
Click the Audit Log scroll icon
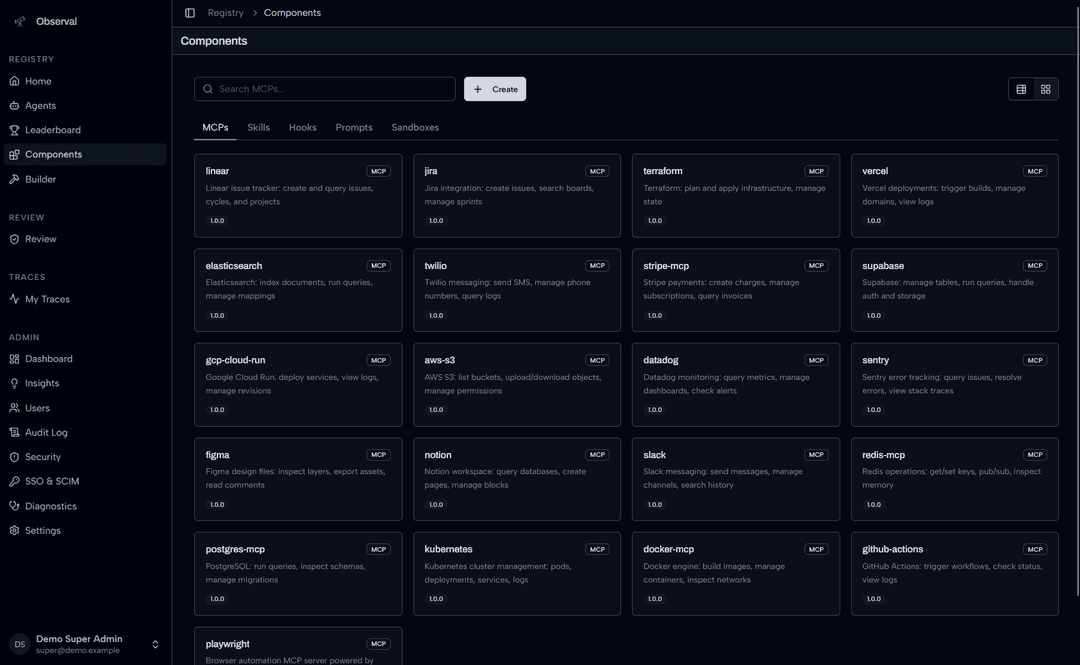[14, 433]
